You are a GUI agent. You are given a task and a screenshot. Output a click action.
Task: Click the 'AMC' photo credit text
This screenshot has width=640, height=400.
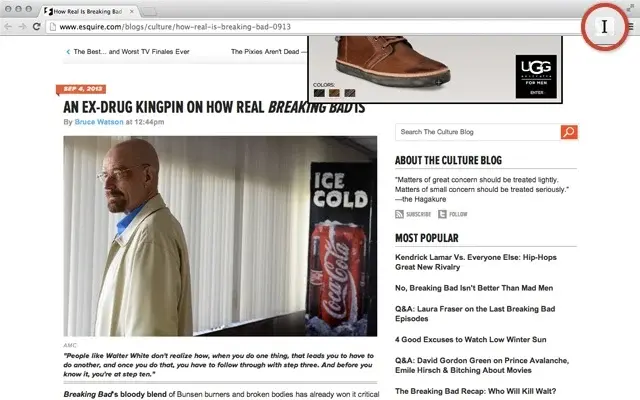(x=70, y=345)
